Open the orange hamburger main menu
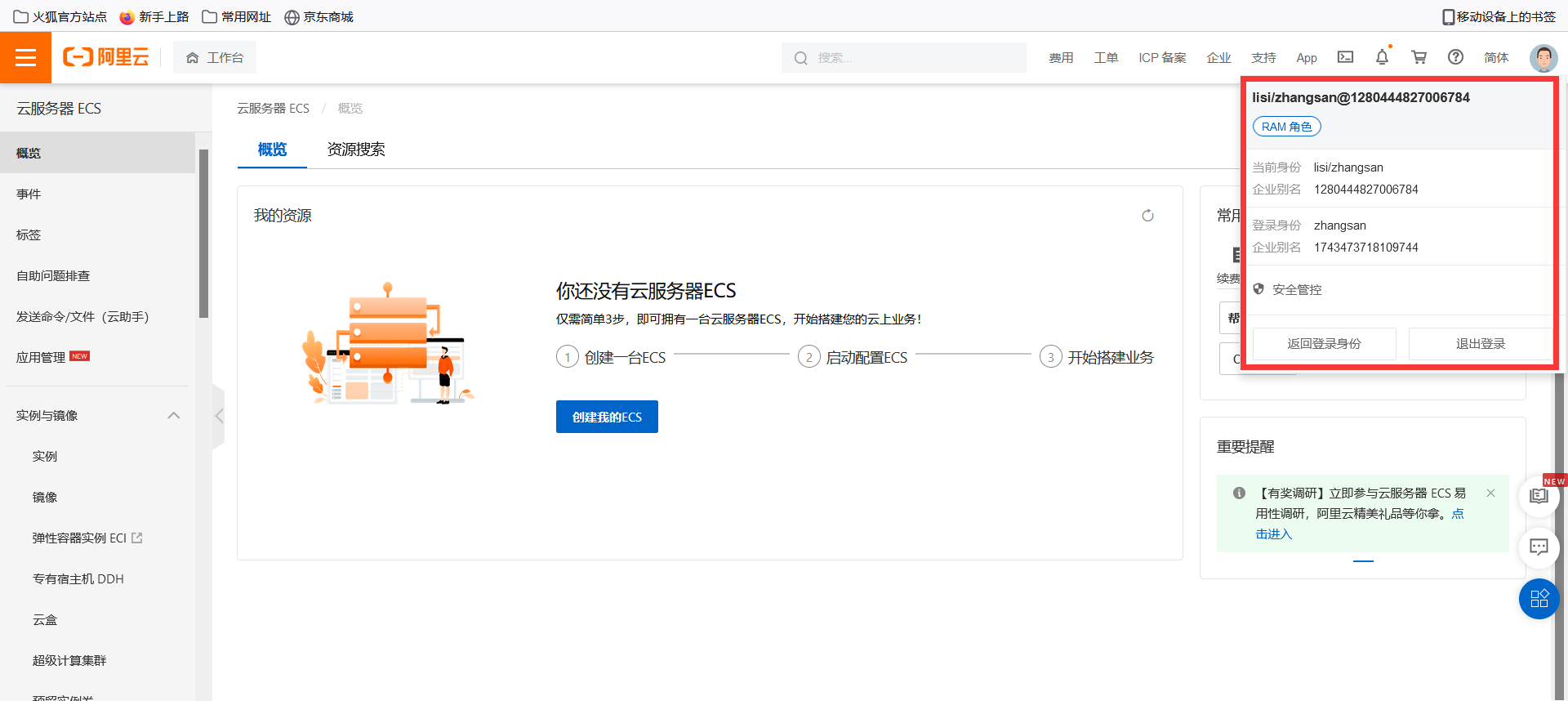Screen dimensions: 1568x701 [x=25, y=57]
